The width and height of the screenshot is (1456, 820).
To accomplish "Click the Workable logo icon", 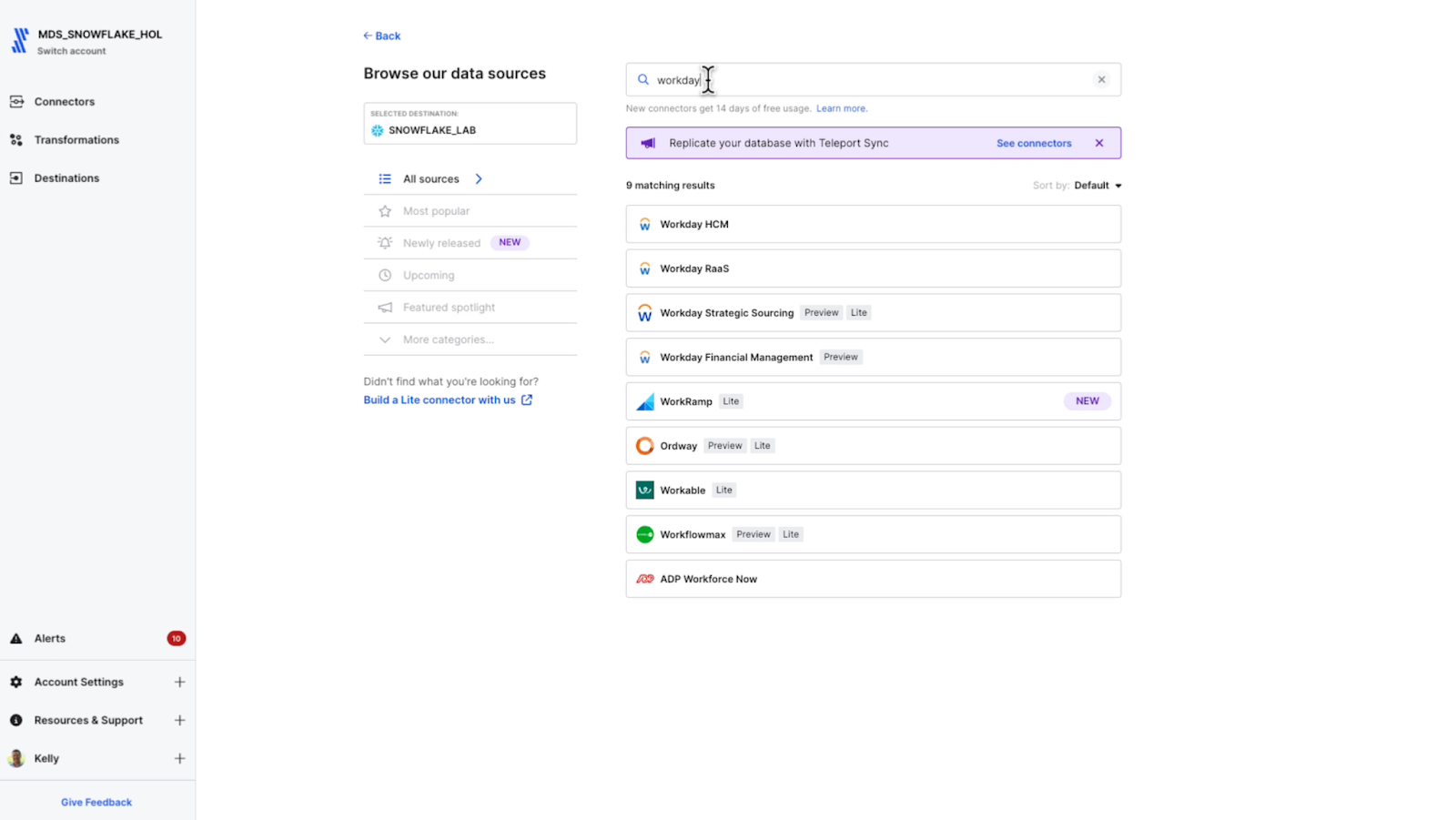I will point(644,490).
